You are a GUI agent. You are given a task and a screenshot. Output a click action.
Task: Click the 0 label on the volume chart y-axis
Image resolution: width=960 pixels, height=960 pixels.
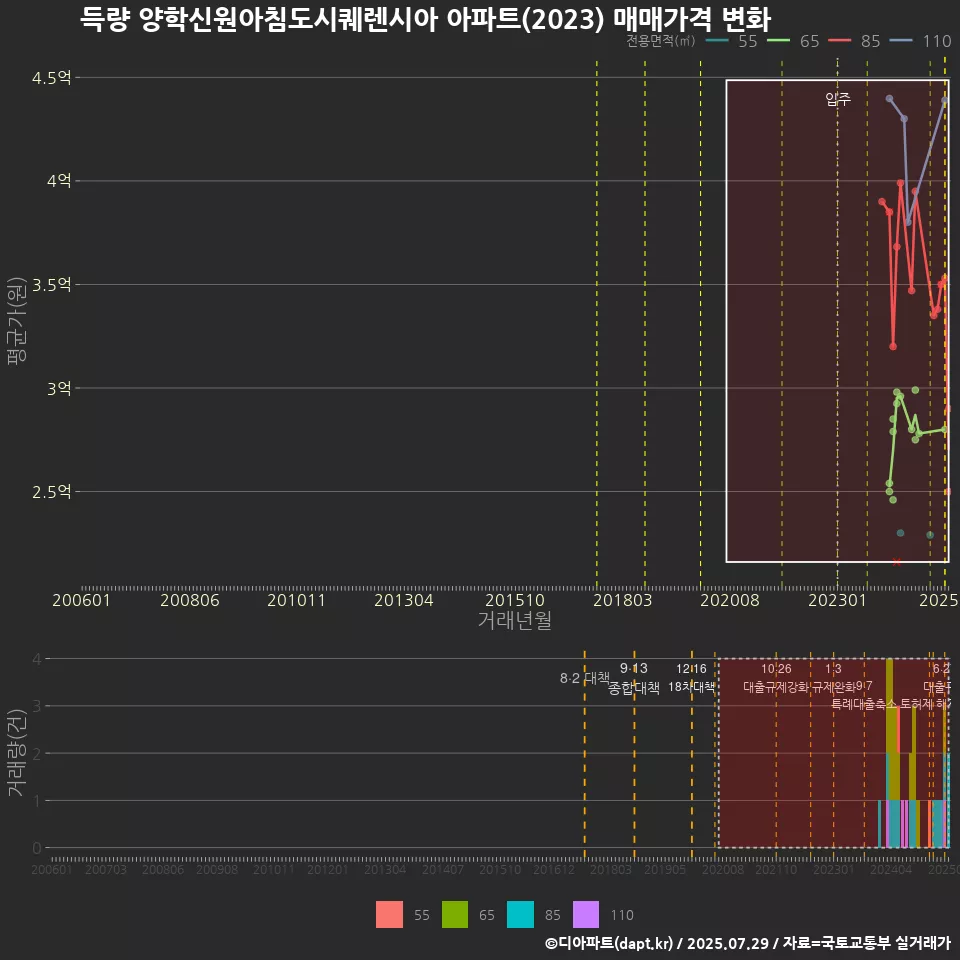click(x=37, y=848)
